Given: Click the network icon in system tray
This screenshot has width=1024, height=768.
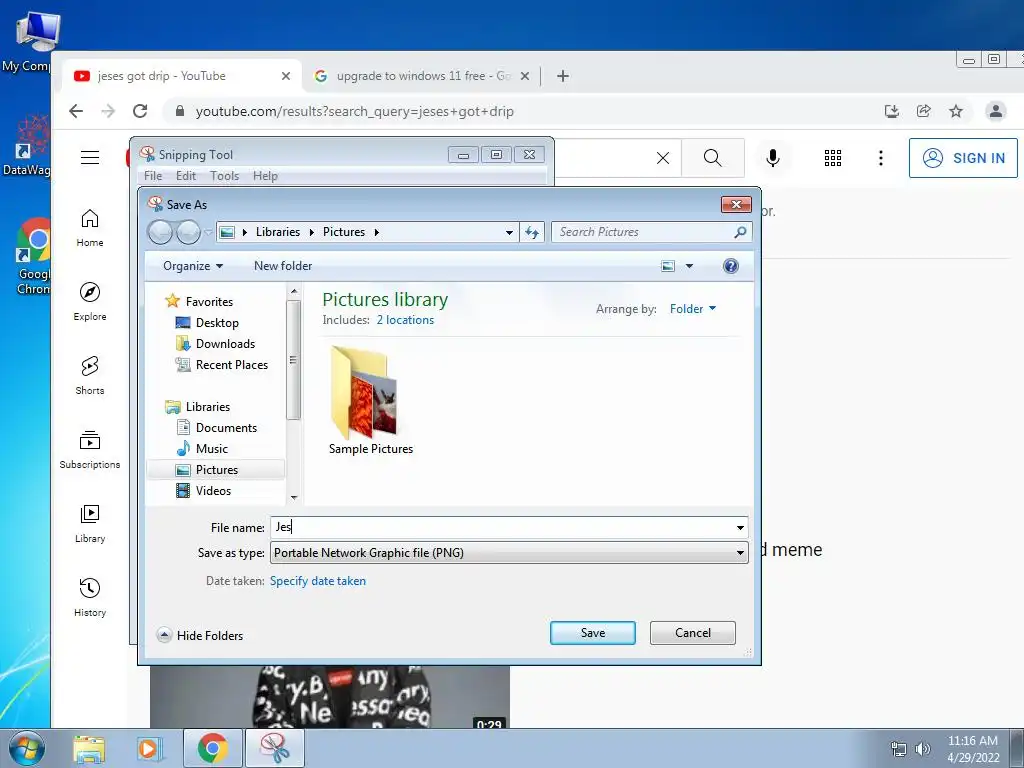Looking at the screenshot, I should pos(899,749).
